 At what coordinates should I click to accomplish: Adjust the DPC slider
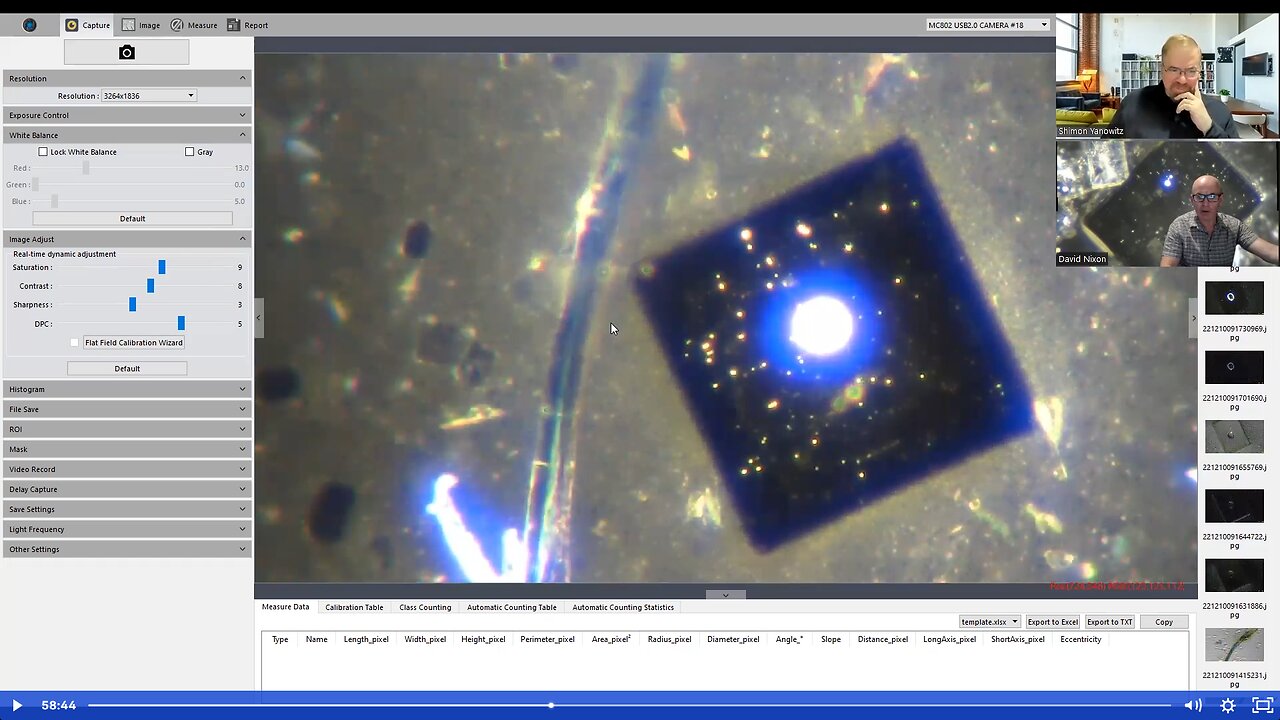(181, 324)
